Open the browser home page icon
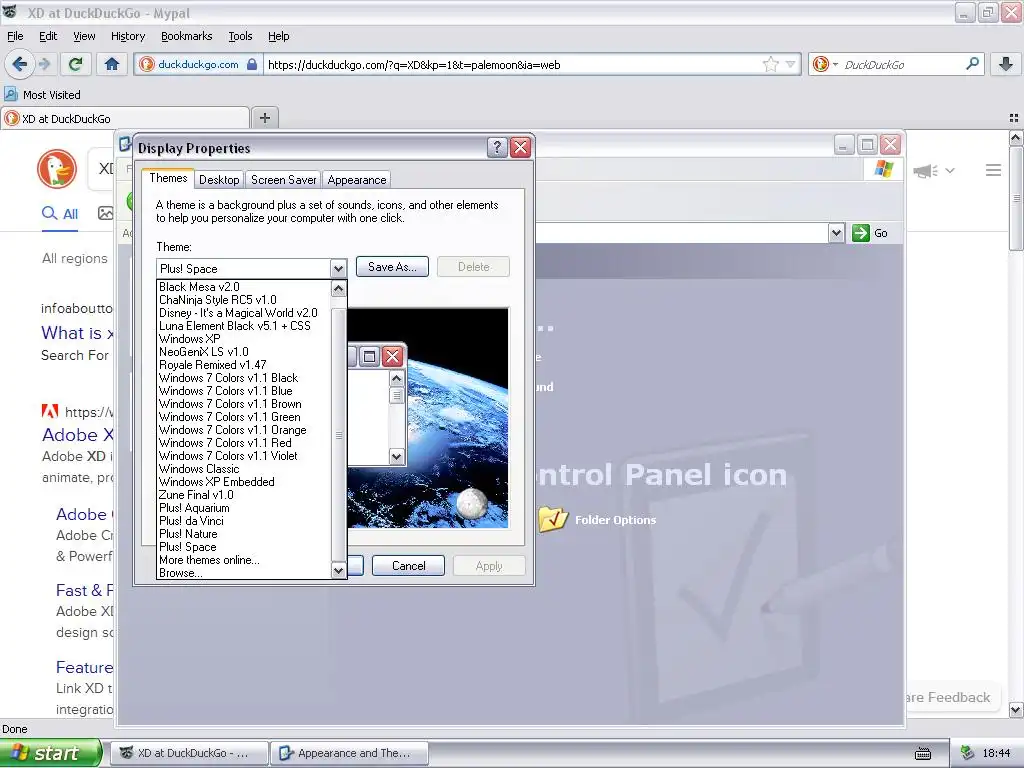This screenshot has width=1024, height=768. (x=112, y=64)
